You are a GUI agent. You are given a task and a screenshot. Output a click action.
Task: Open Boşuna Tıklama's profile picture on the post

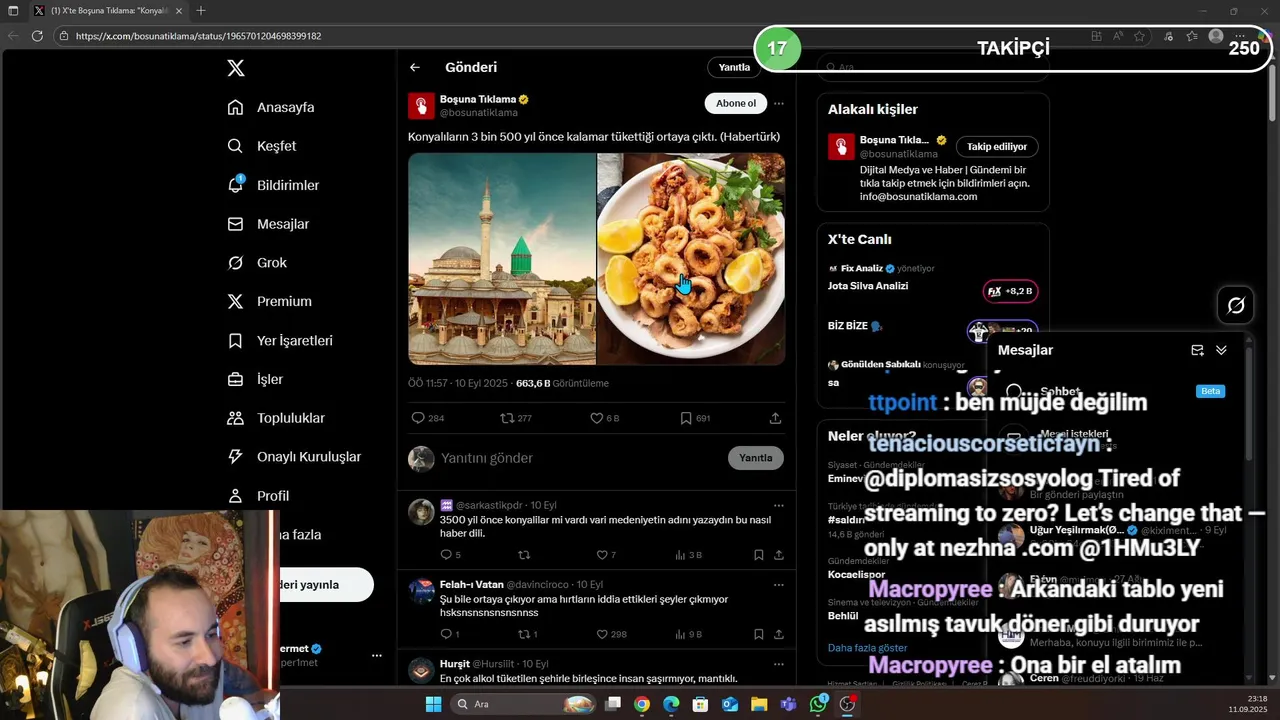(421, 106)
